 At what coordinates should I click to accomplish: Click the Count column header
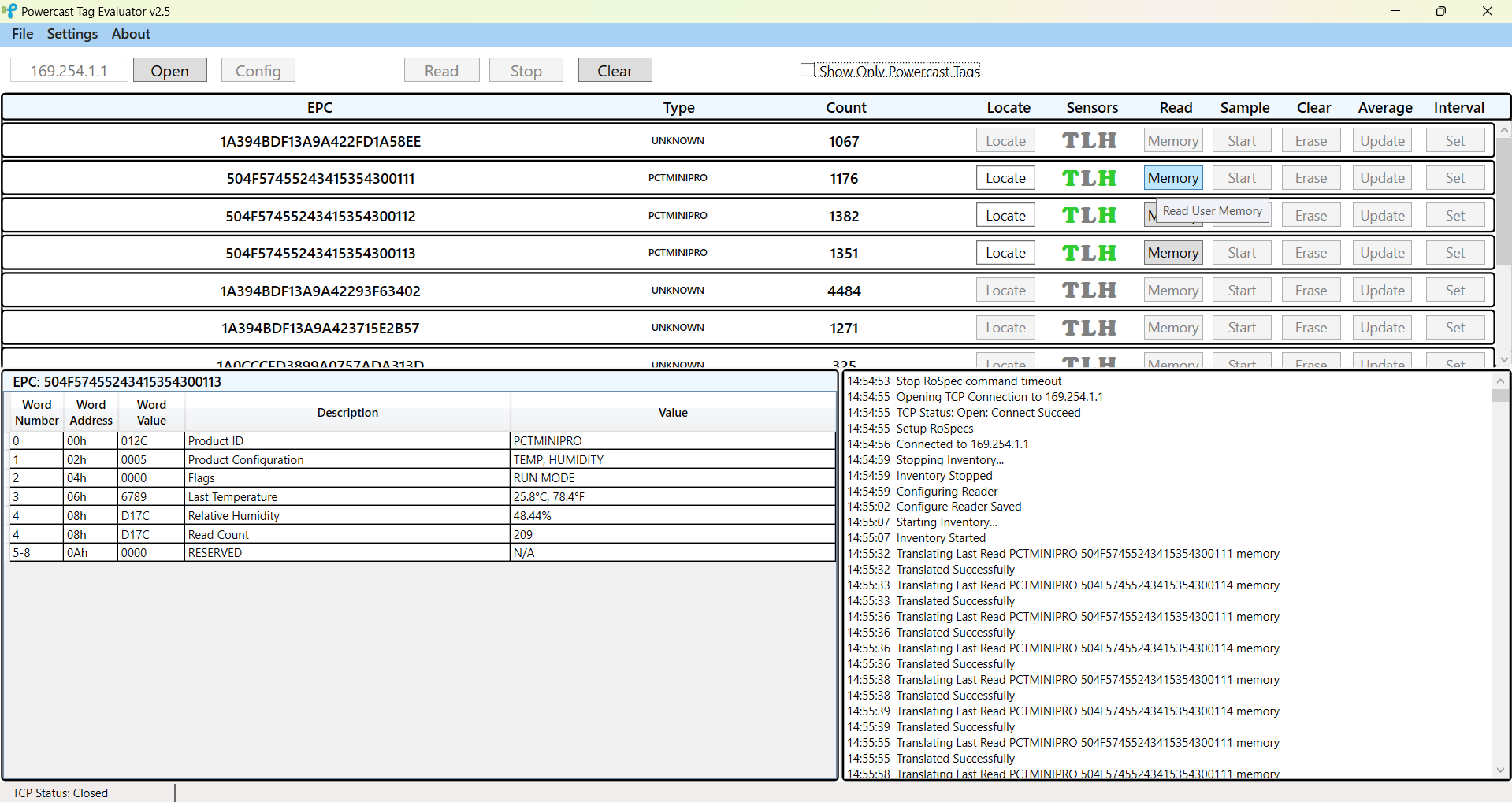(846, 107)
